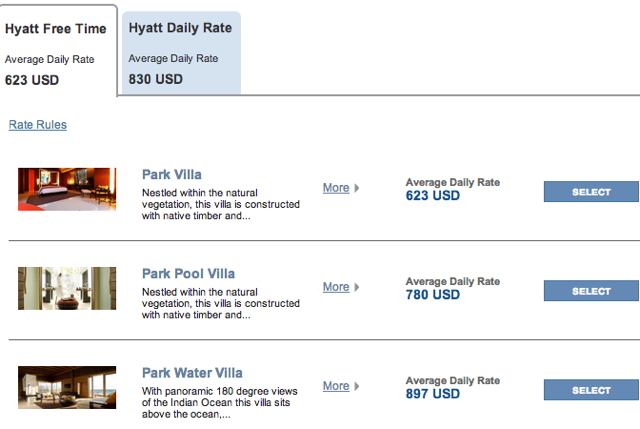Open the Park Pool Villa title link
This screenshot has width=640, height=429.
tap(189, 274)
